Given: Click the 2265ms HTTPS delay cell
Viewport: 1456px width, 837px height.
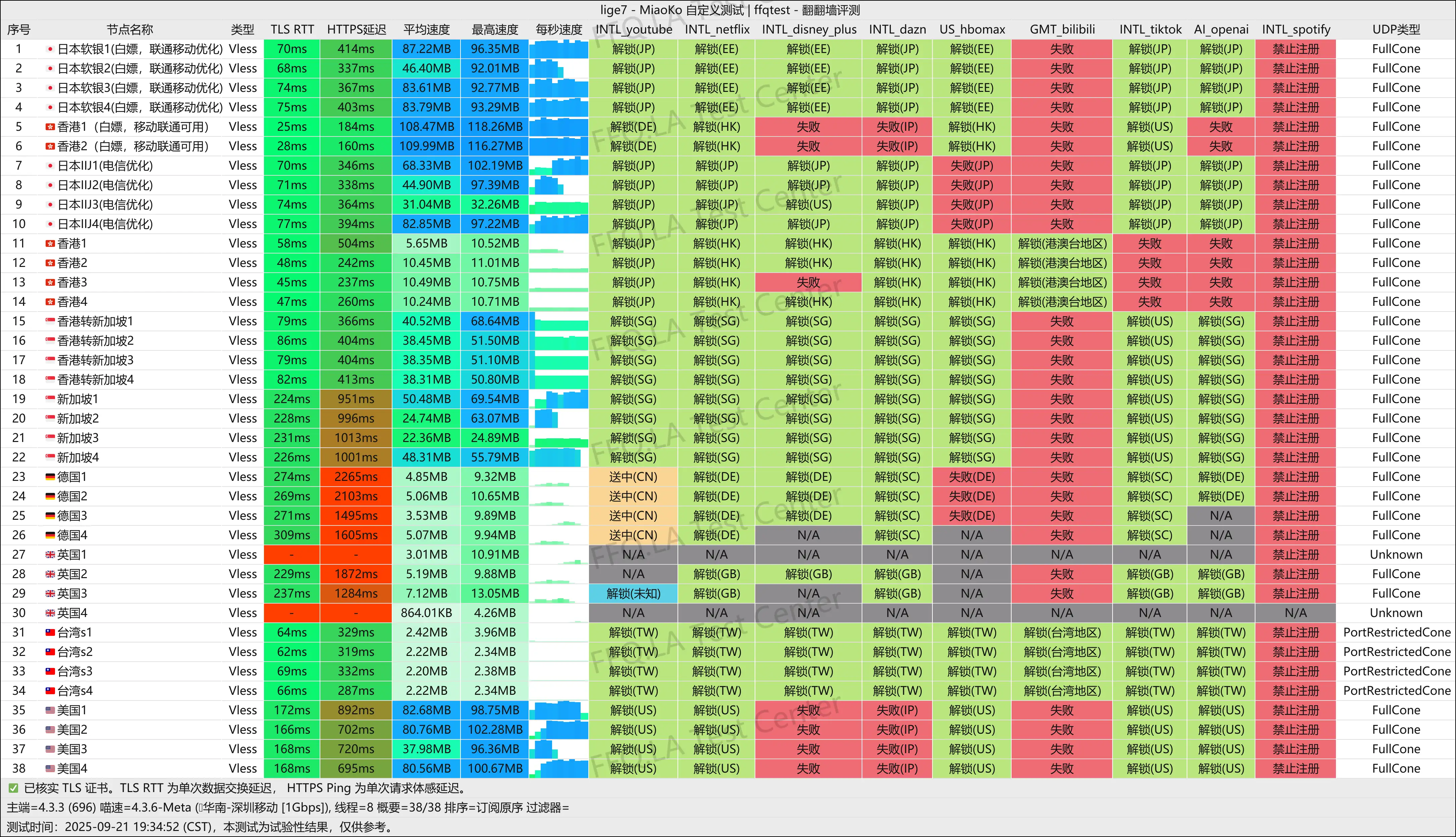Looking at the screenshot, I should pos(357,477).
